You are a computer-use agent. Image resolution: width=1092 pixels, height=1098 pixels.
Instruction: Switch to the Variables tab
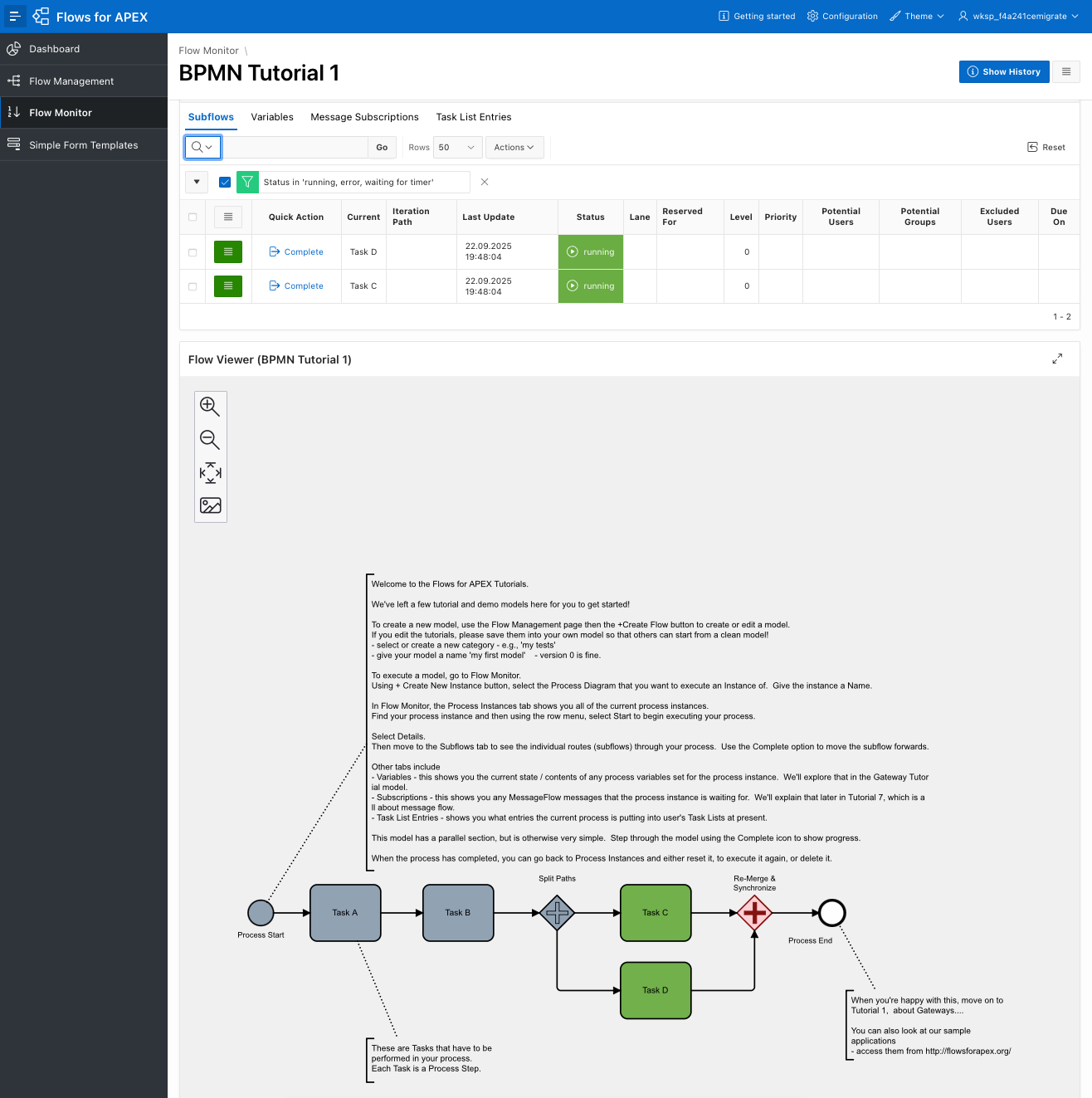click(x=272, y=117)
